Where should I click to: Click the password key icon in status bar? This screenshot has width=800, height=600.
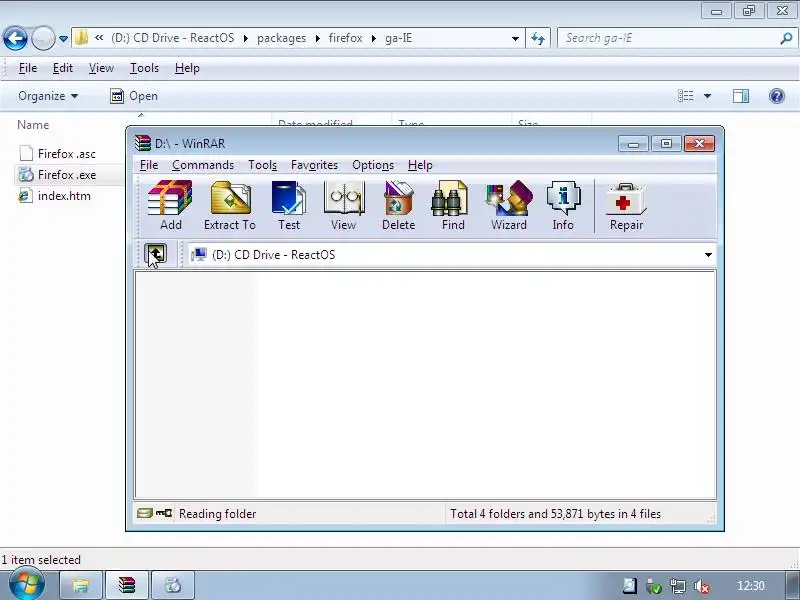(x=164, y=513)
